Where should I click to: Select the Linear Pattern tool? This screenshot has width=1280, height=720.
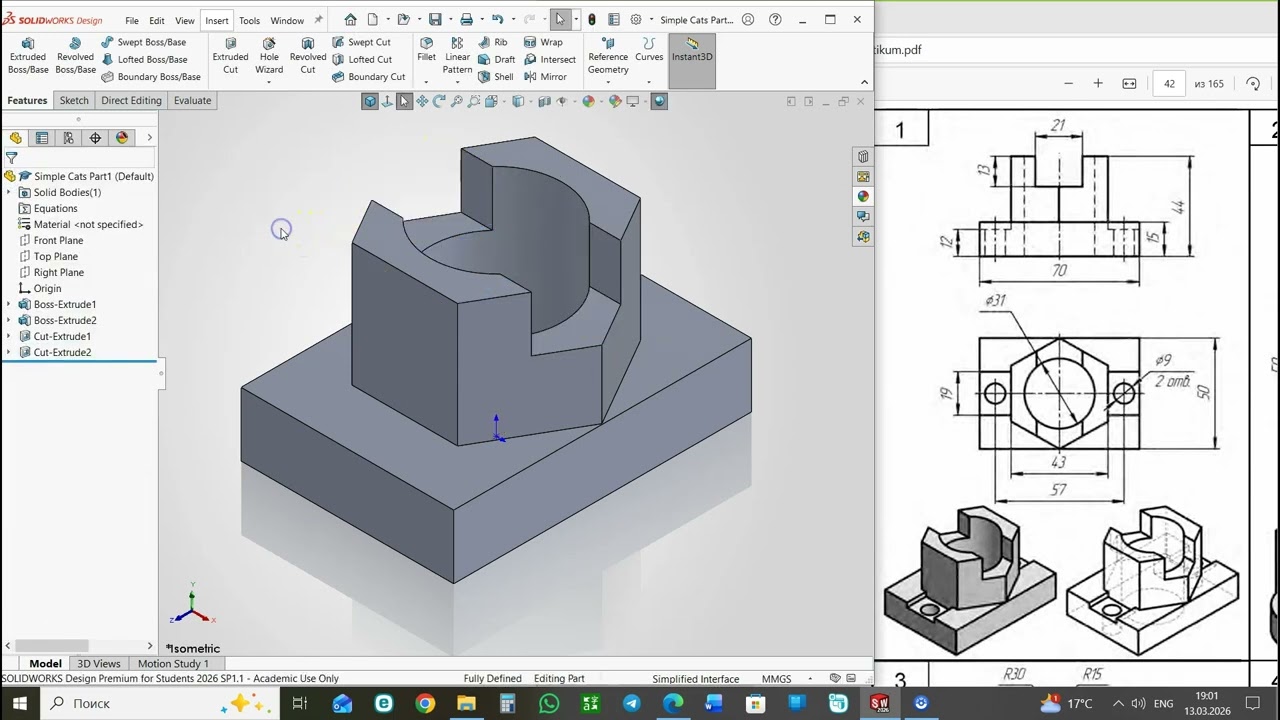point(457,56)
